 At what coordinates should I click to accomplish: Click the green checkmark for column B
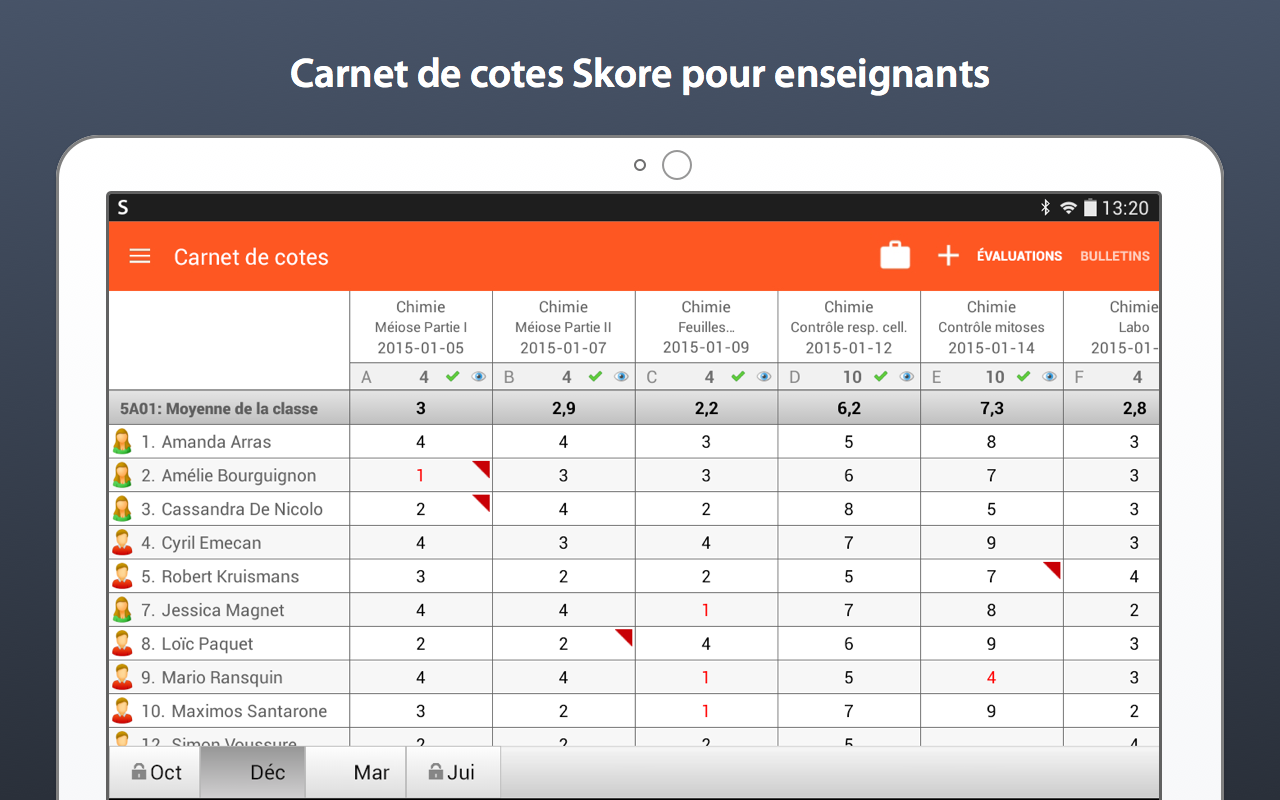click(595, 377)
